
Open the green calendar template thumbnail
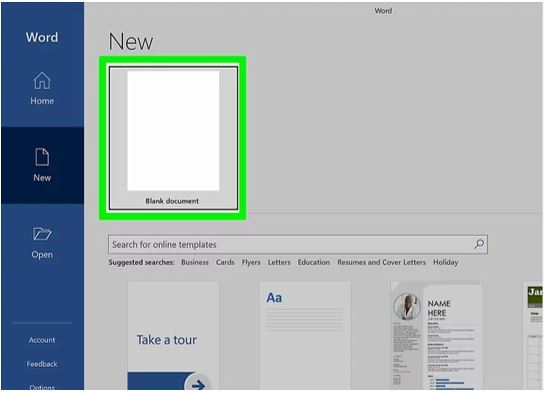(533, 335)
